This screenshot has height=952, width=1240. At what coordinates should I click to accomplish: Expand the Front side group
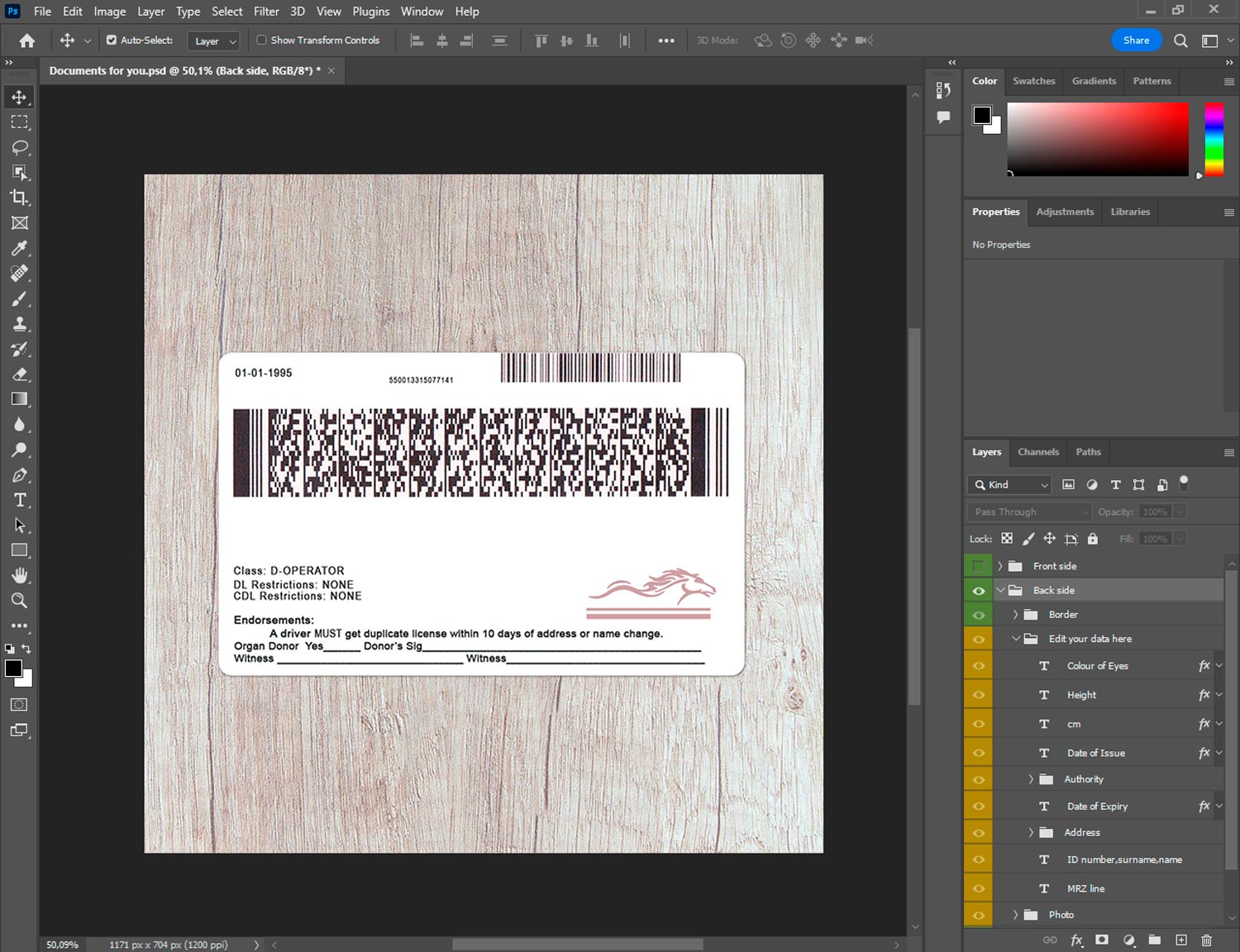(x=999, y=566)
